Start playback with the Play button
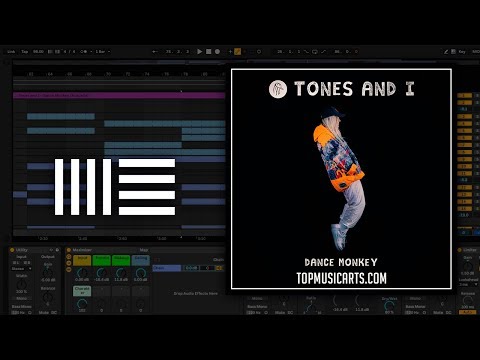480x360 pixels. click(x=199, y=52)
